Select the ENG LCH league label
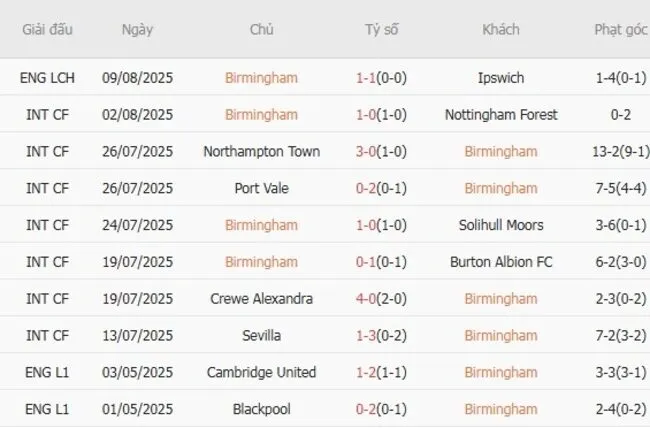The image size is (650, 428). pos(46,78)
